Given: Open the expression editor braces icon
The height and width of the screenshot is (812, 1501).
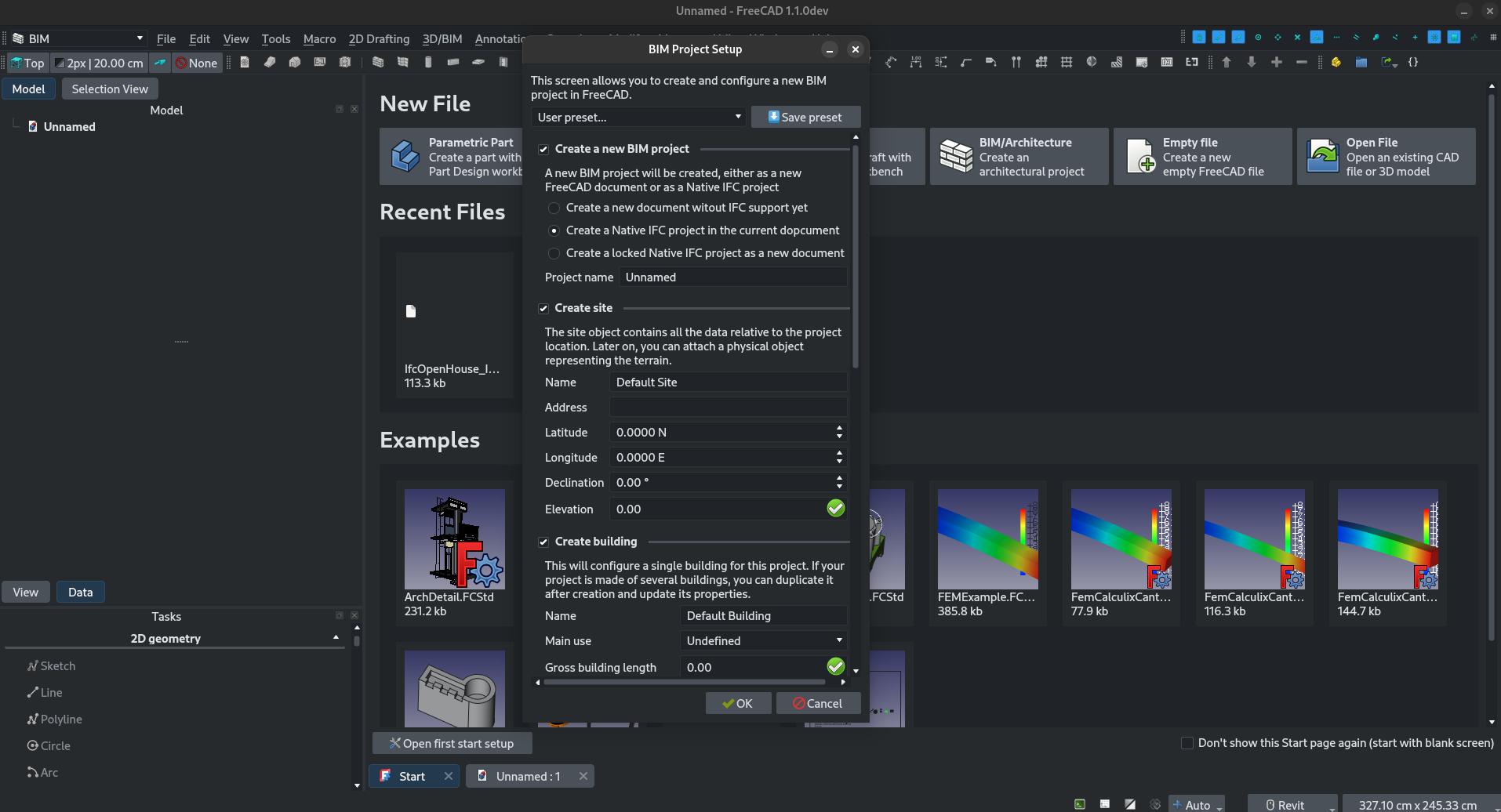Looking at the screenshot, I should point(1414,63).
